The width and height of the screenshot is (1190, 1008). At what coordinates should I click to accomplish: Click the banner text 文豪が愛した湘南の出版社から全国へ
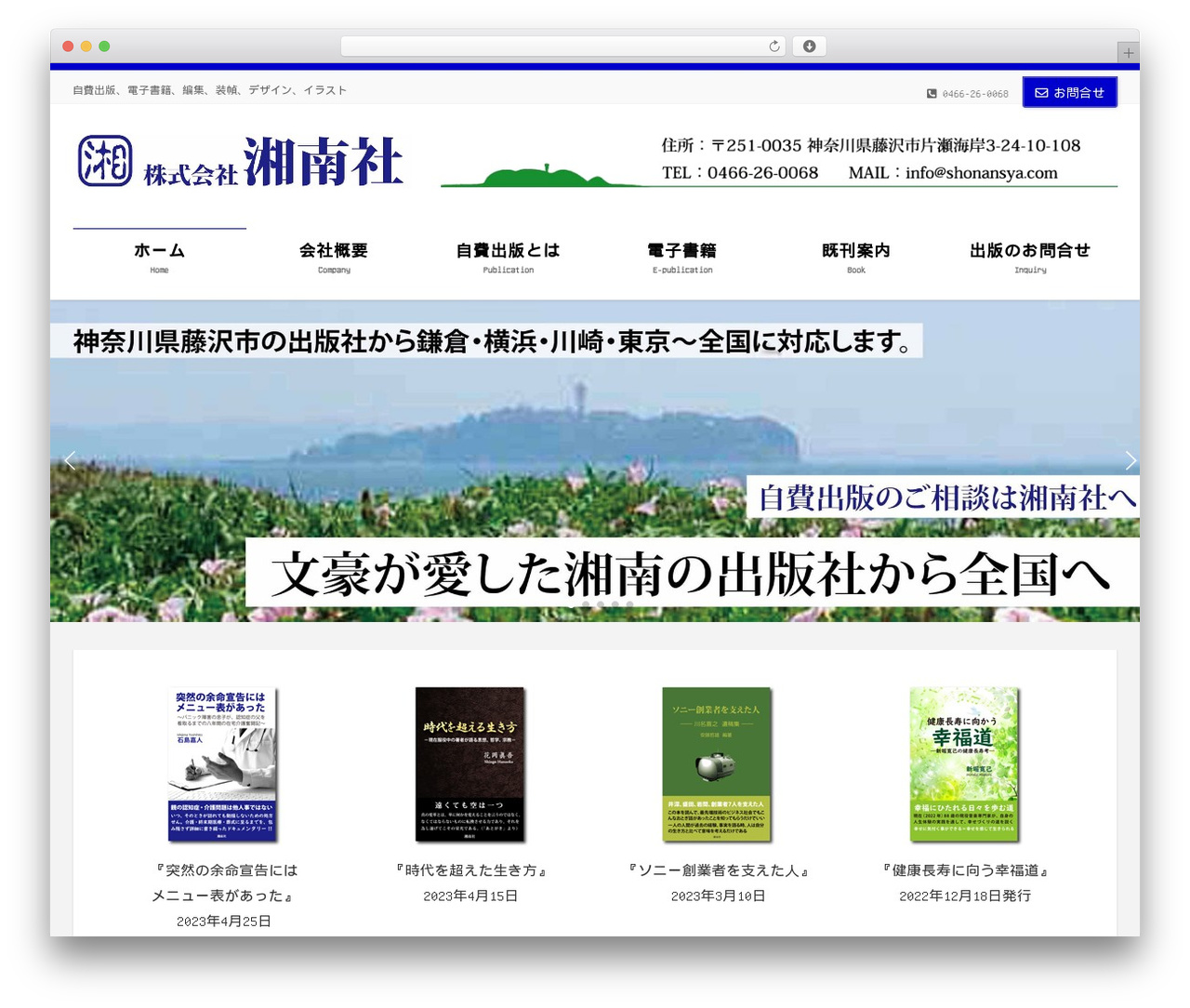tap(692, 574)
